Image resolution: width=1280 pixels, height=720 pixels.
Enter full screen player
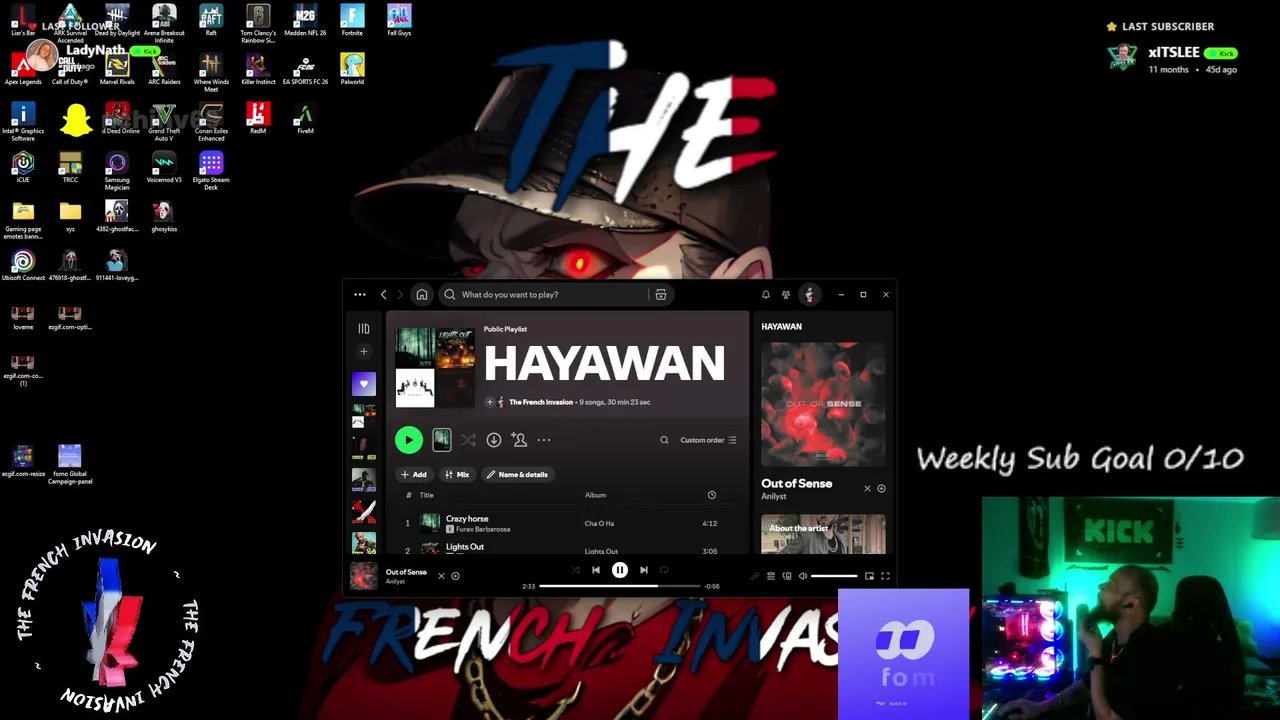tap(885, 576)
